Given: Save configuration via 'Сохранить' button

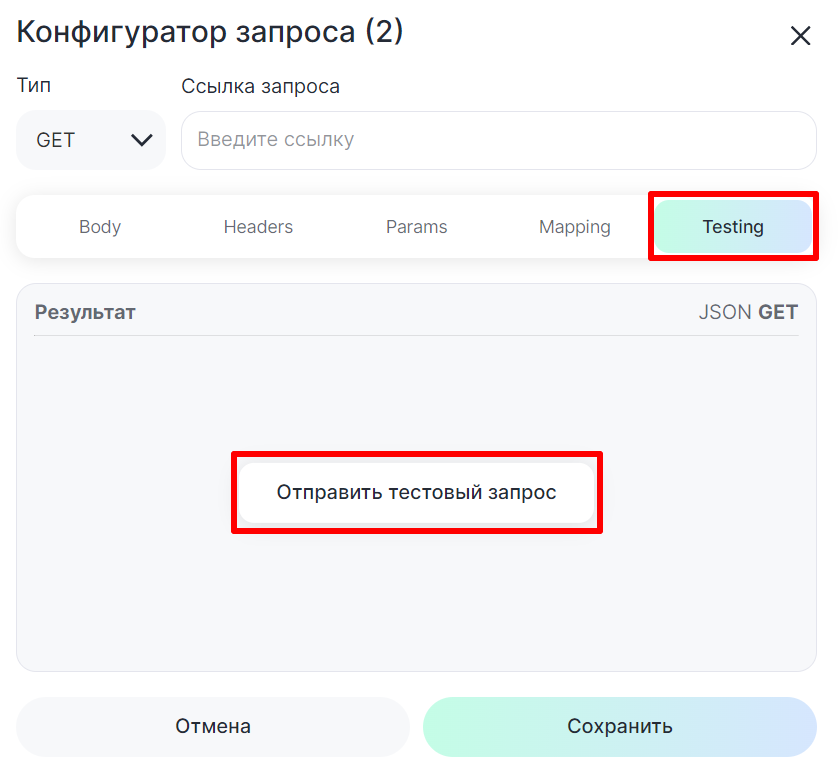Looking at the screenshot, I should tap(620, 726).
